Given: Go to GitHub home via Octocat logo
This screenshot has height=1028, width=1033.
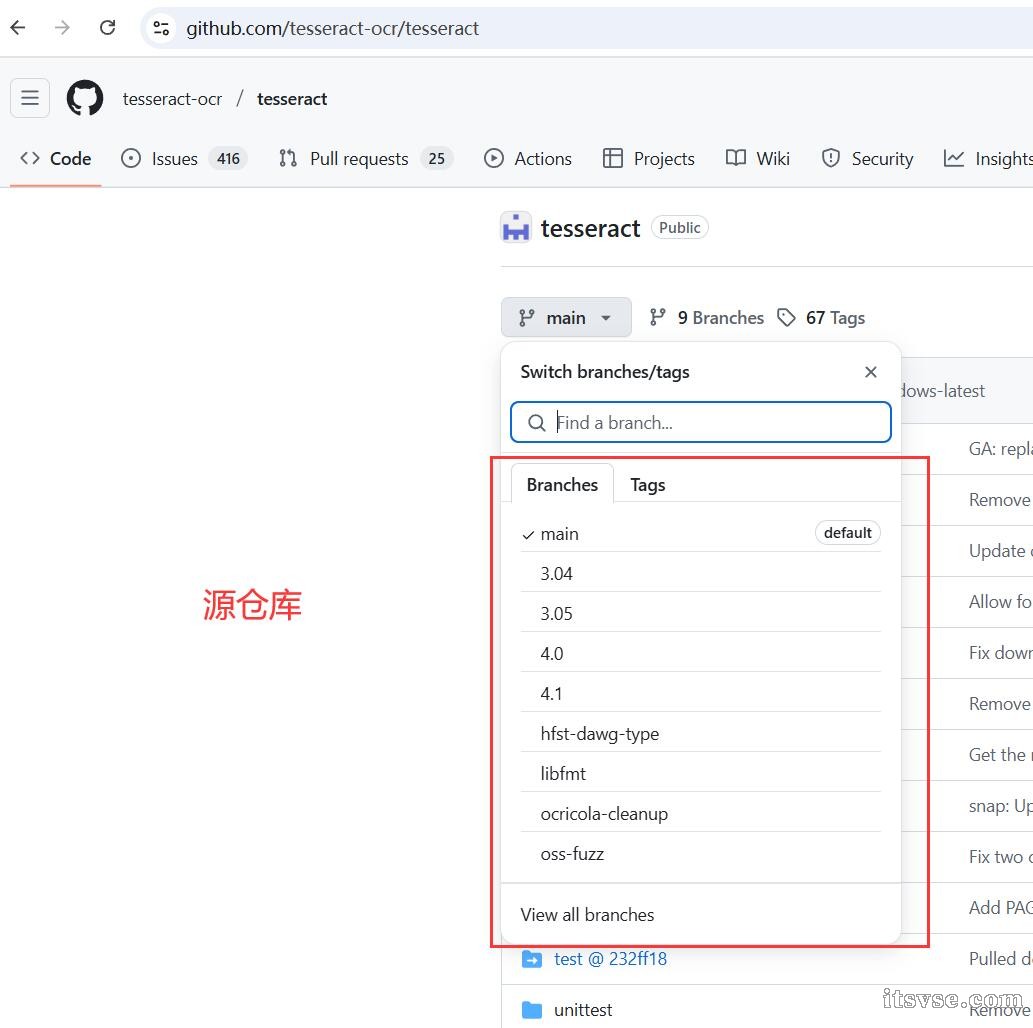Looking at the screenshot, I should pos(85,98).
